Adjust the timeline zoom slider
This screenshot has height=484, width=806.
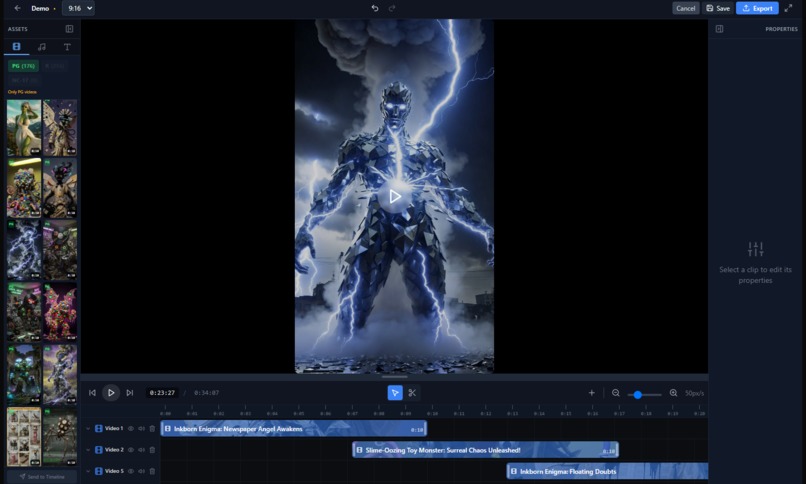tap(645, 394)
